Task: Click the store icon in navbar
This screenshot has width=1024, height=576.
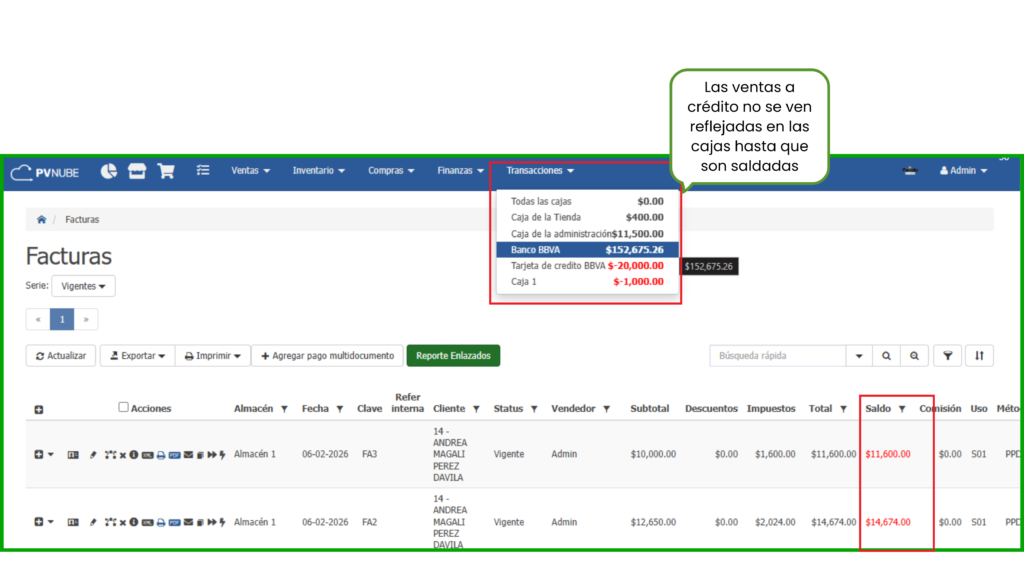Action: click(x=137, y=171)
